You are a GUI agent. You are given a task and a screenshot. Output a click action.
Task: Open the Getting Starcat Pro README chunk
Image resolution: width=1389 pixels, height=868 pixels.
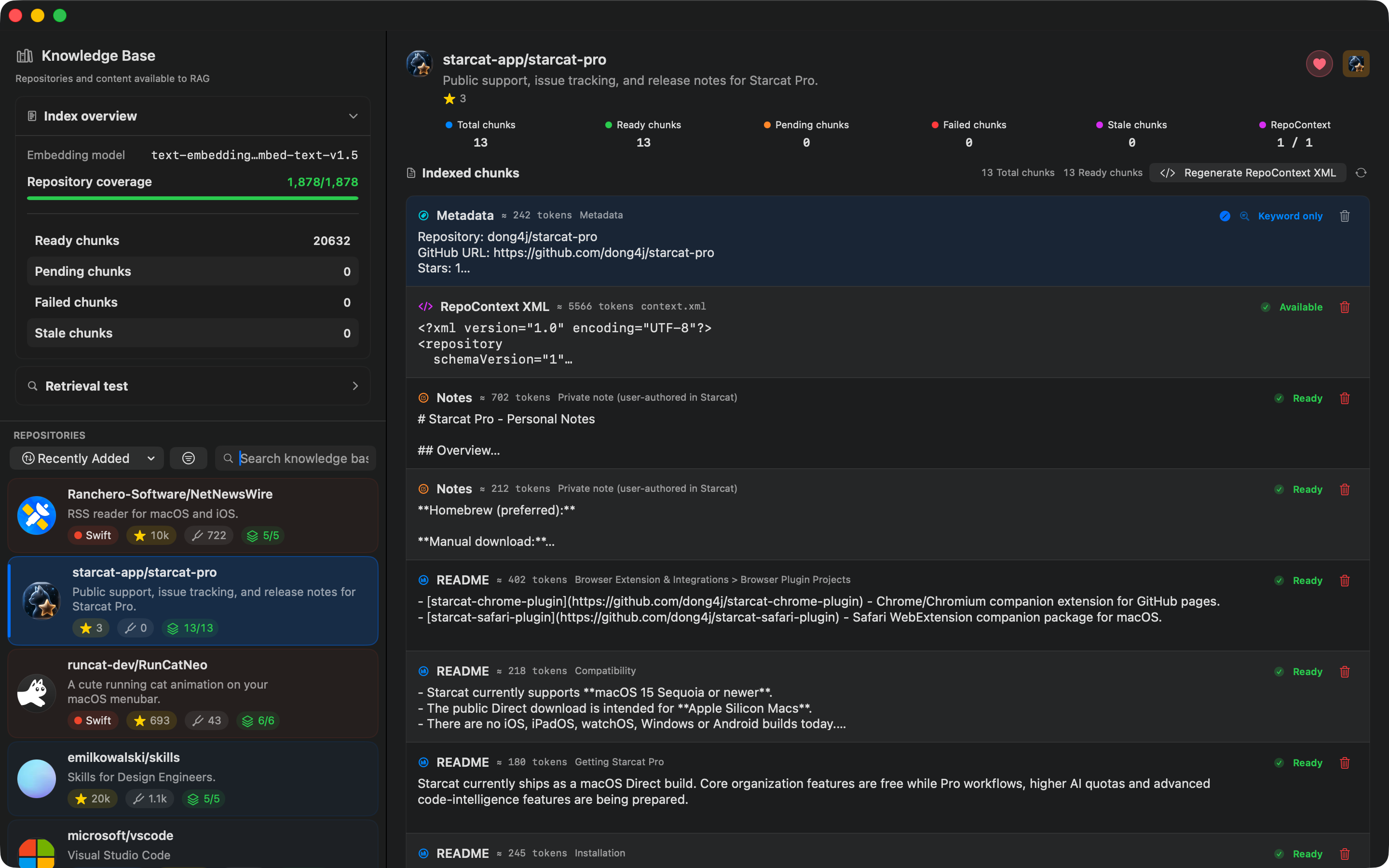pyautogui.click(x=887, y=787)
